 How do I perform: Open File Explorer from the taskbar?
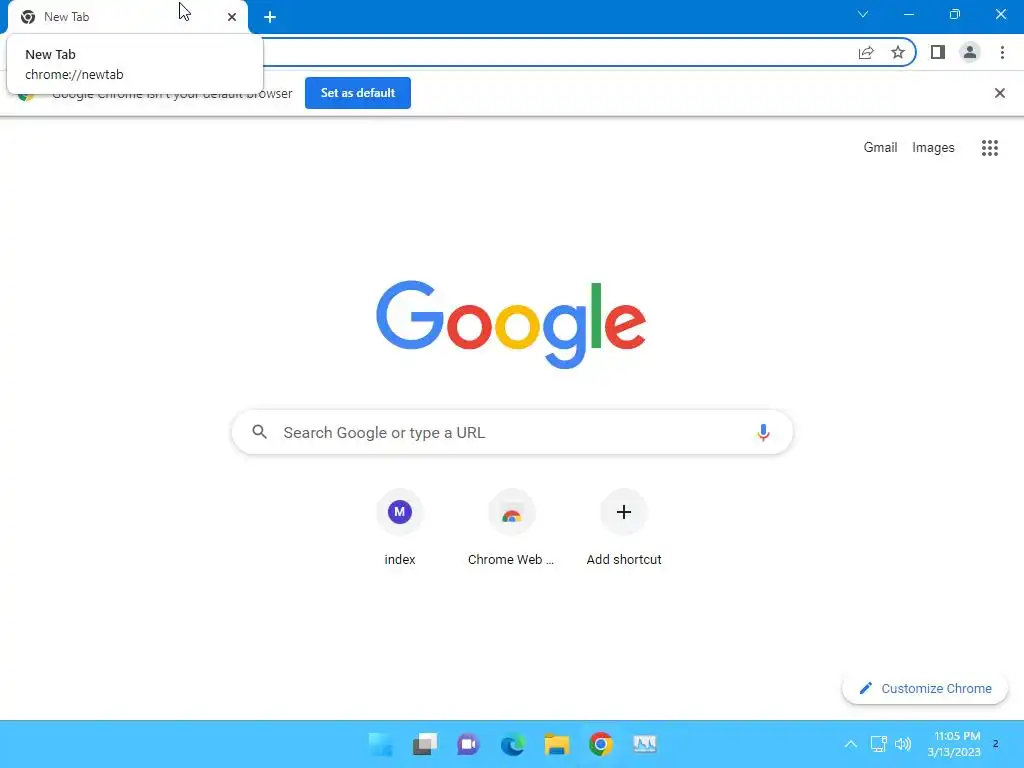(x=556, y=744)
